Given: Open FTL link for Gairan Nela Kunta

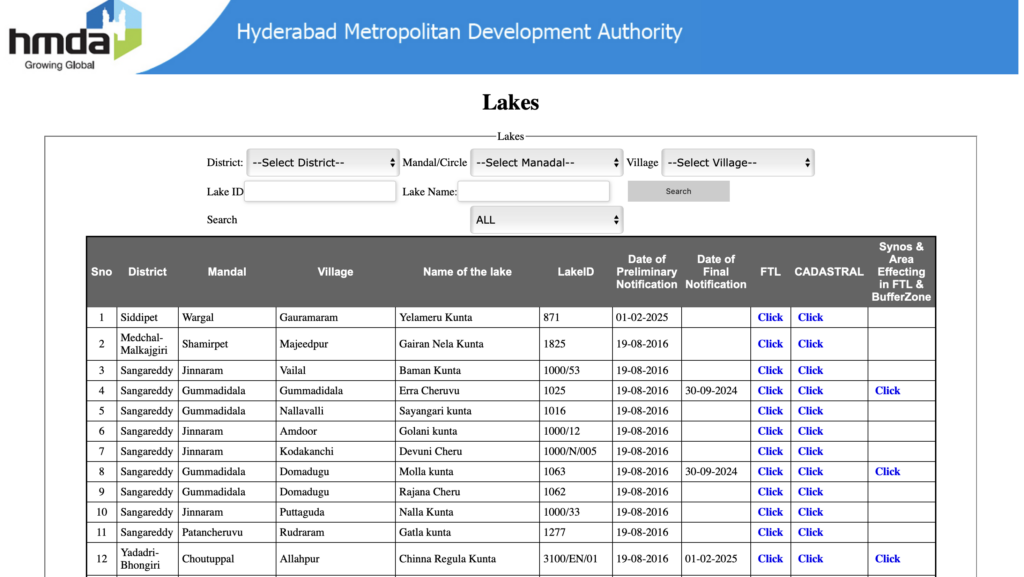Looking at the screenshot, I should point(770,344).
